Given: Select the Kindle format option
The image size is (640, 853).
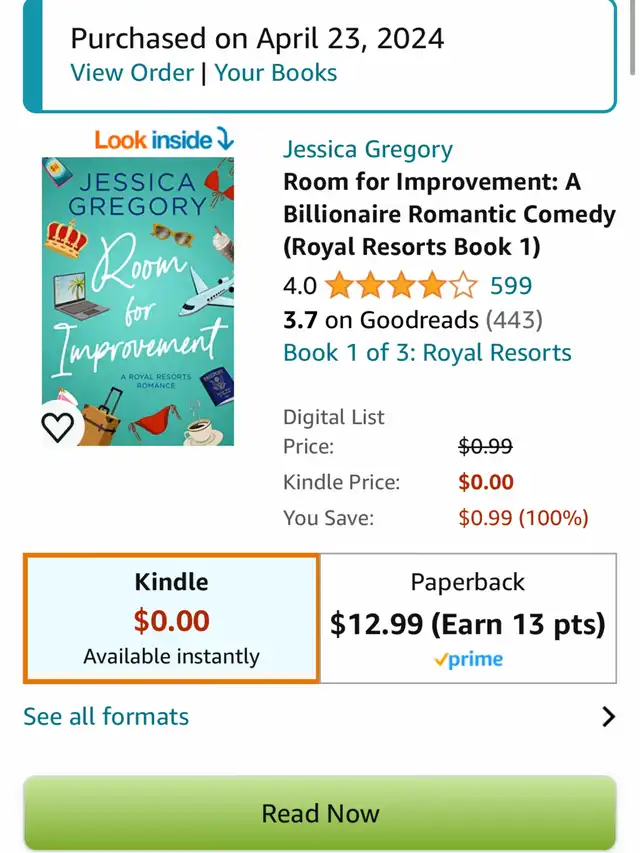Looking at the screenshot, I should [171, 619].
